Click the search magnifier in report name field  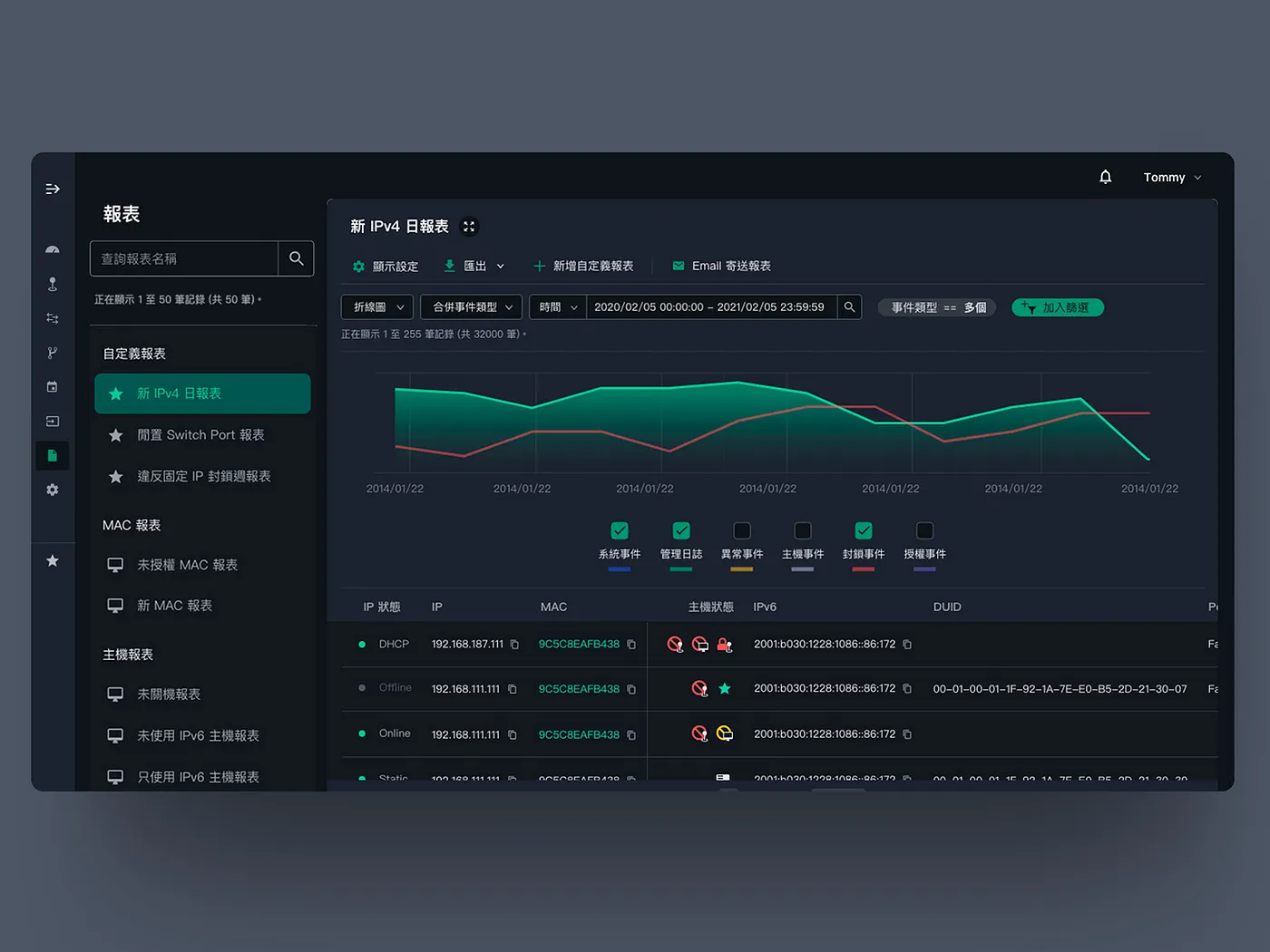point(296,258)
